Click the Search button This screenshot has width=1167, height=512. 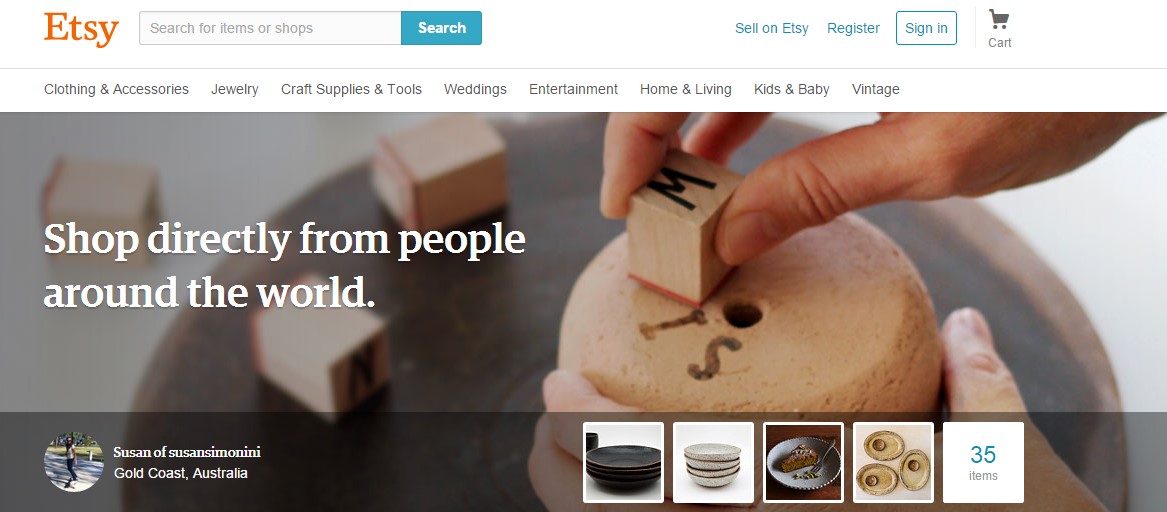[x=441, y=28]
